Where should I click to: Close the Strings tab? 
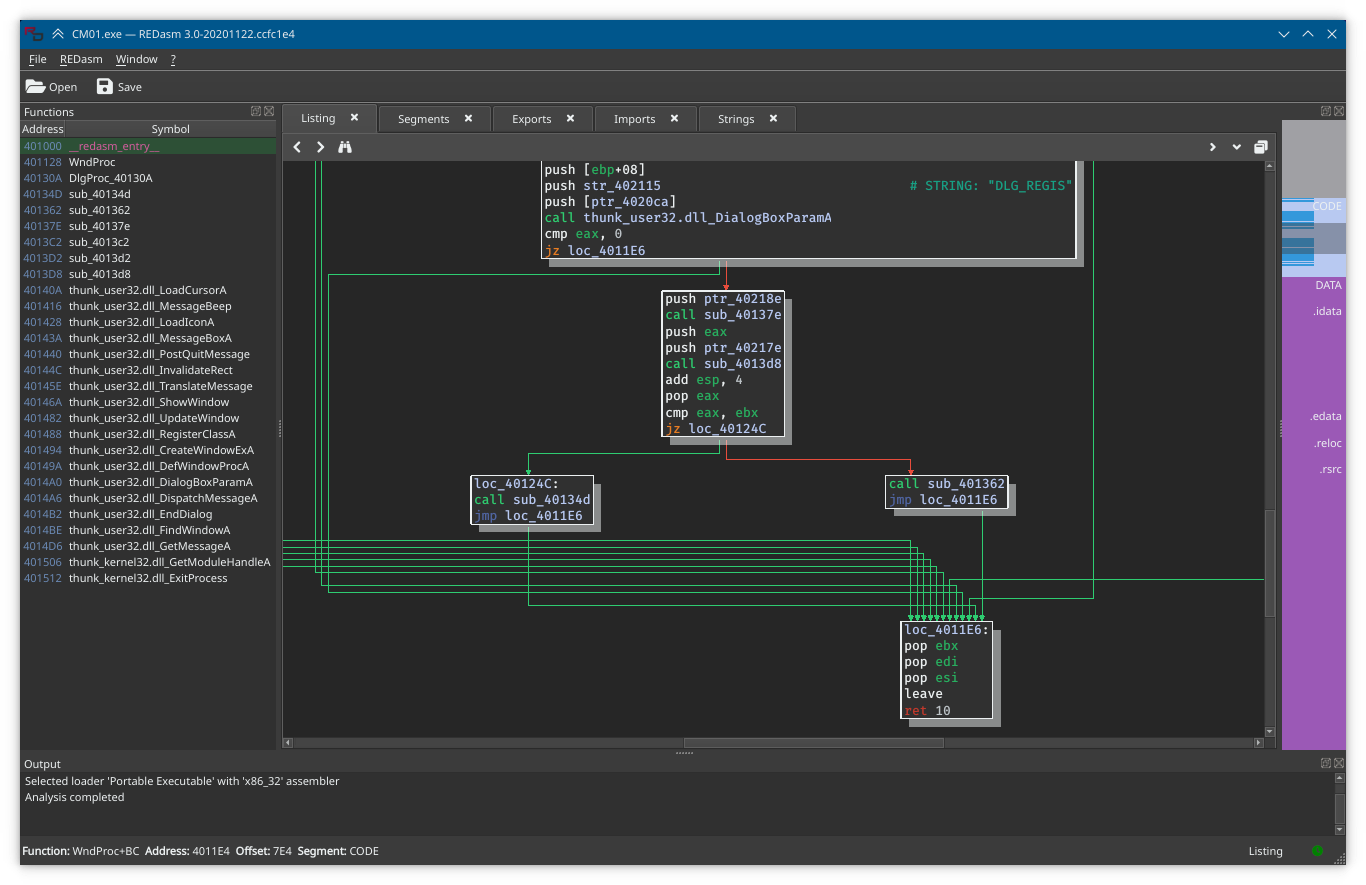point(773,118)
